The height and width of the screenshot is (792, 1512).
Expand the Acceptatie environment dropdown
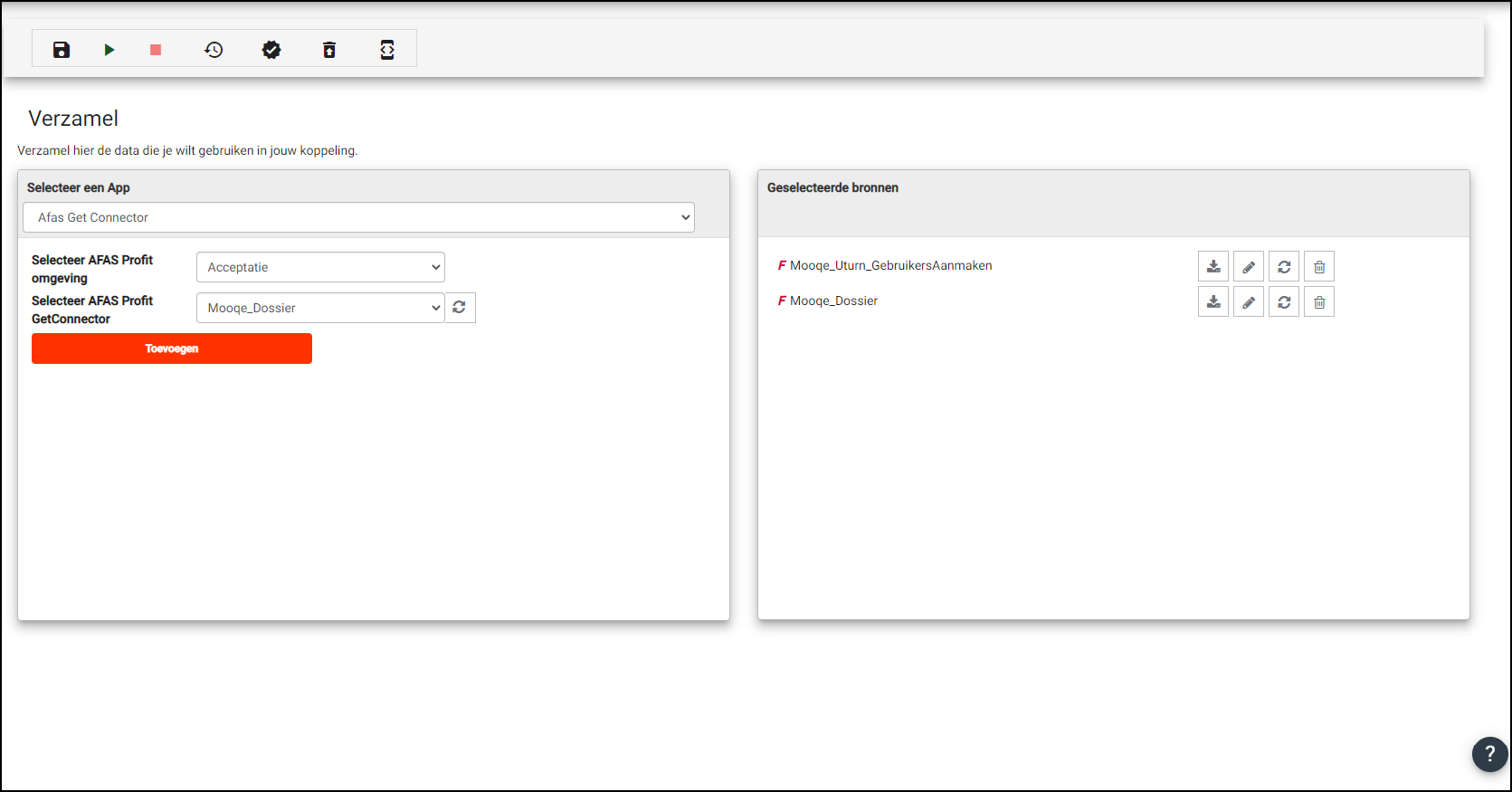point(320,267)
